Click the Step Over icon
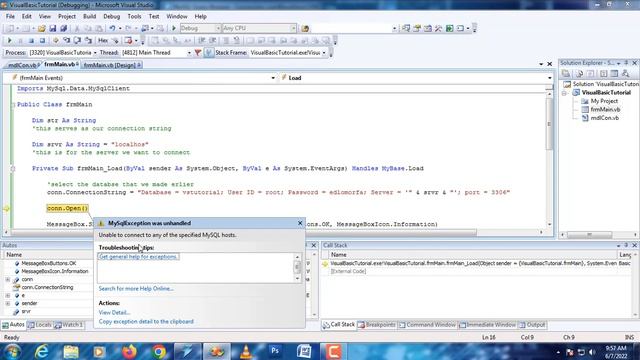 point(77,41)
